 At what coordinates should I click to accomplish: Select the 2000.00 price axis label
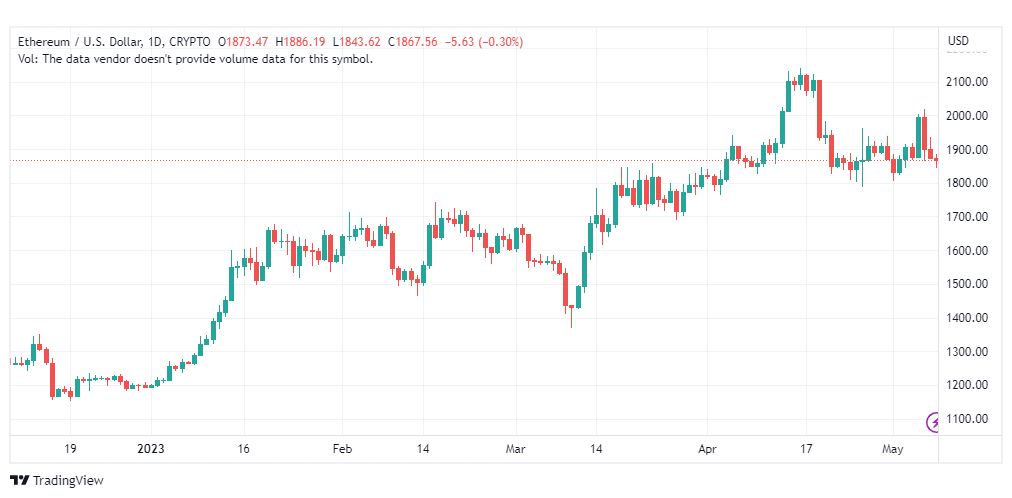tap(965, 116)
